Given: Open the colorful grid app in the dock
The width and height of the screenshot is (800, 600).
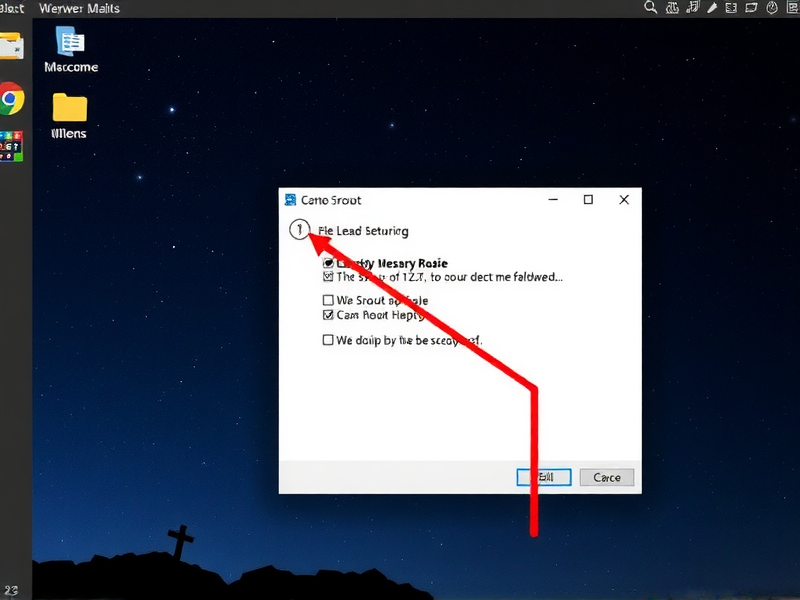Looking at the screenshot, I should [x=11, y=146].
